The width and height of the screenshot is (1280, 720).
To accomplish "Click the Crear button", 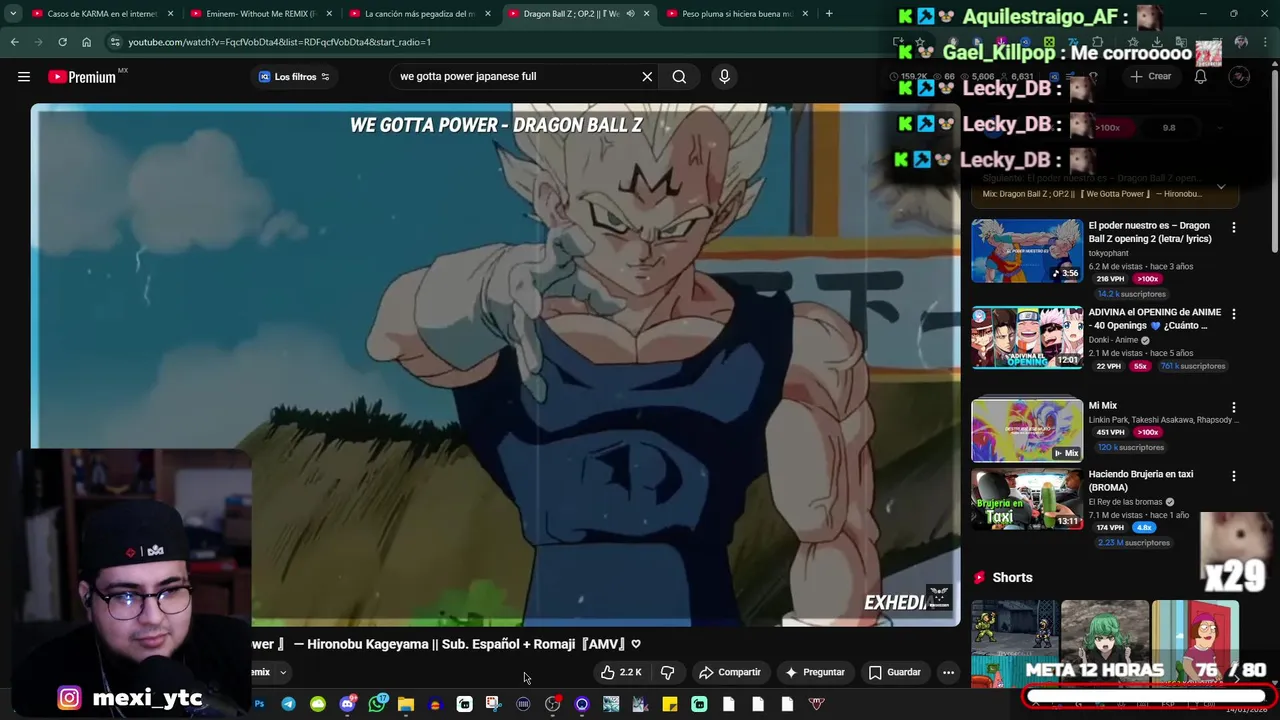I will [x=1150, y=77].
